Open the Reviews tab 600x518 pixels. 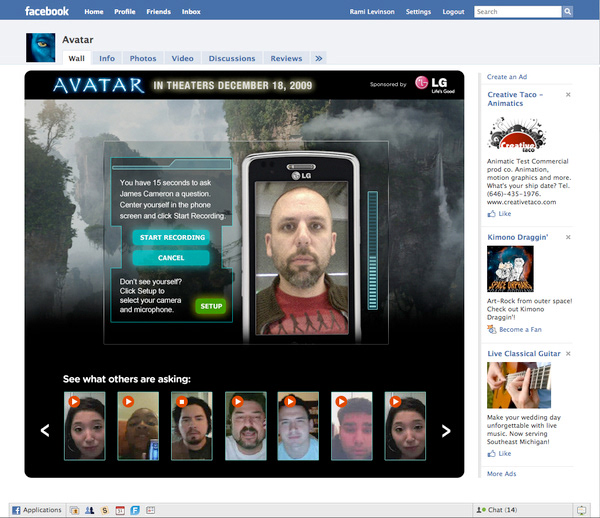pos(286,58)
